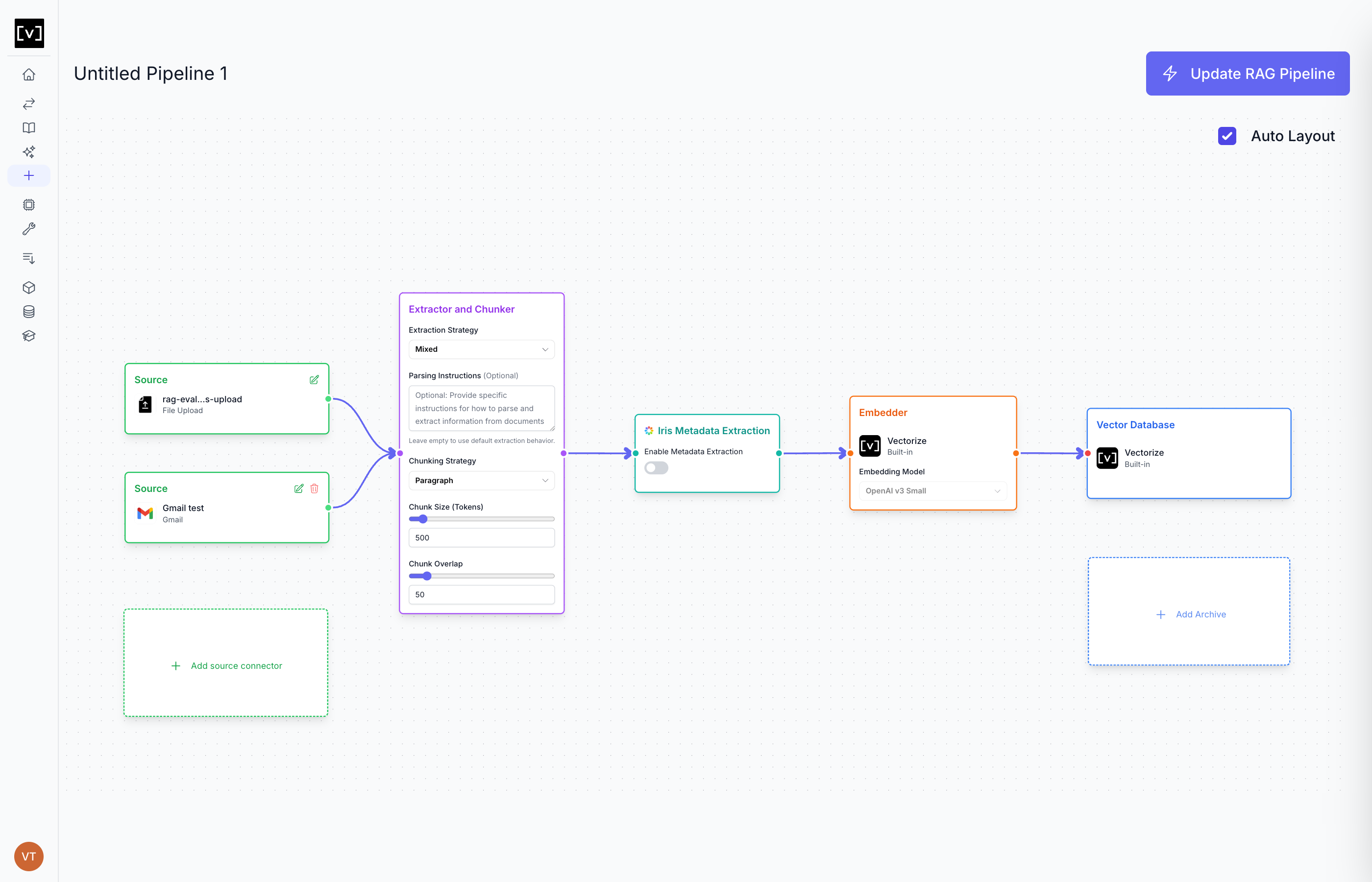The width and height of the screenshot is (1372, 882).
Task: Open the cube package sidebar icon
Action: 28,288
